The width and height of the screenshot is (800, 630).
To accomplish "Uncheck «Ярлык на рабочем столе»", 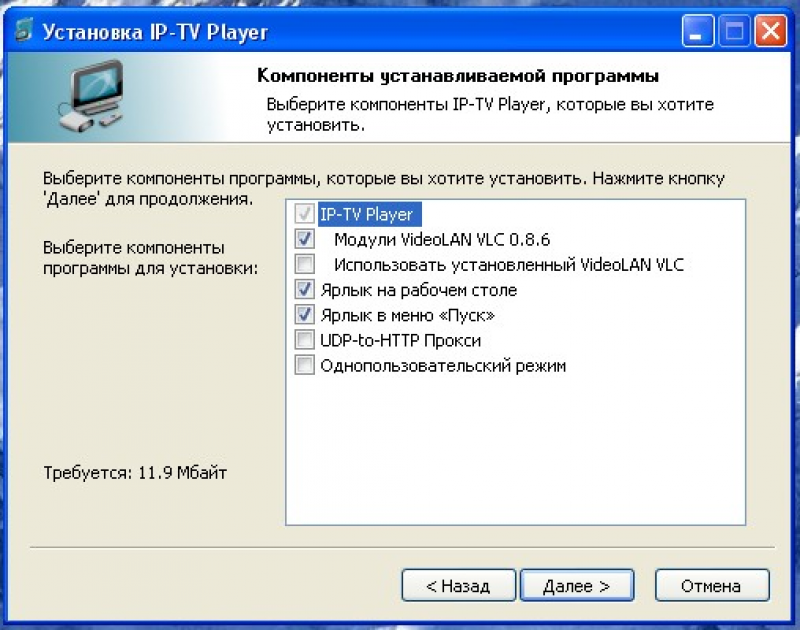I will coord(302,289).
